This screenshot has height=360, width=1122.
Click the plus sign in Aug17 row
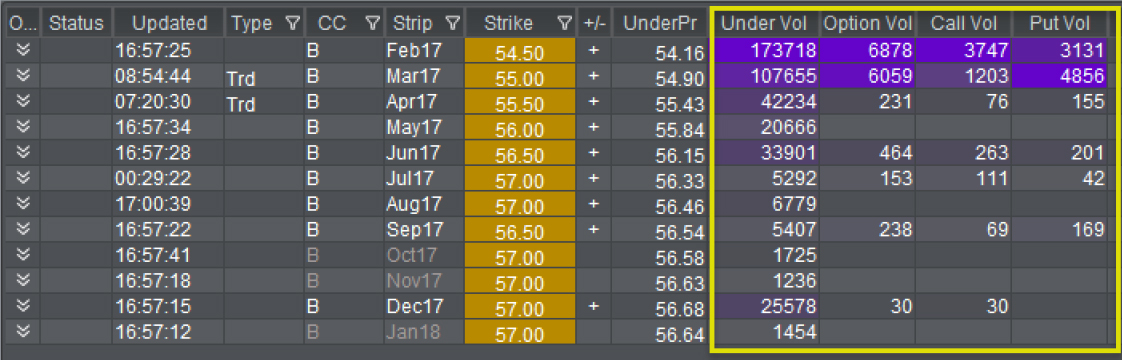pyautogui.click(x=593, y=204)
